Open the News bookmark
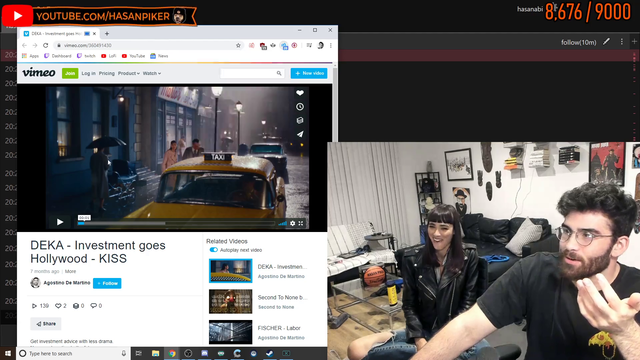The width and height of the screenshot is (640, 360). pos(159,56)
